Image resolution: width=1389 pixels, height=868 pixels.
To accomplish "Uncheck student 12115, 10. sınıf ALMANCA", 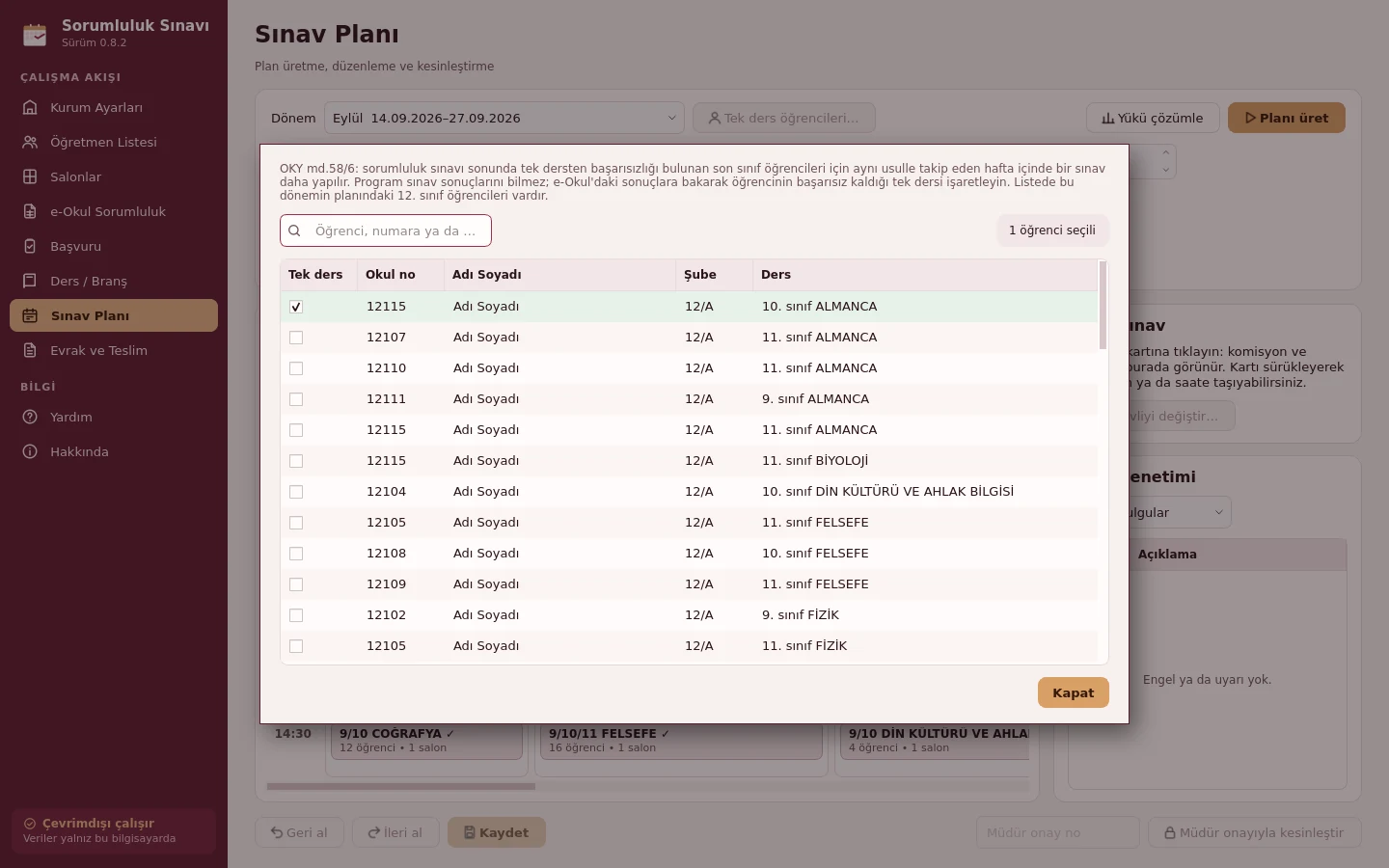I will [296, 307].
